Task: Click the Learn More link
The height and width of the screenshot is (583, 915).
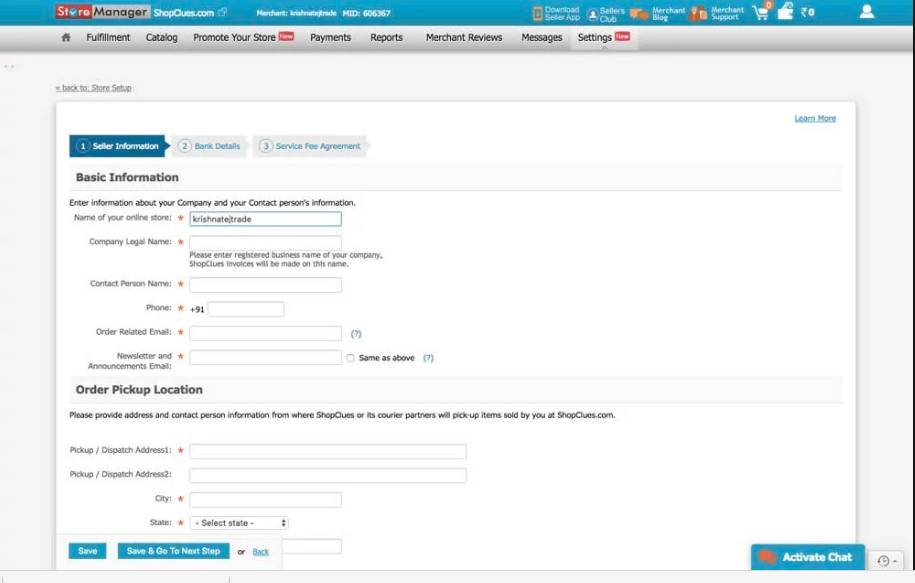Action: pos(815,118)
